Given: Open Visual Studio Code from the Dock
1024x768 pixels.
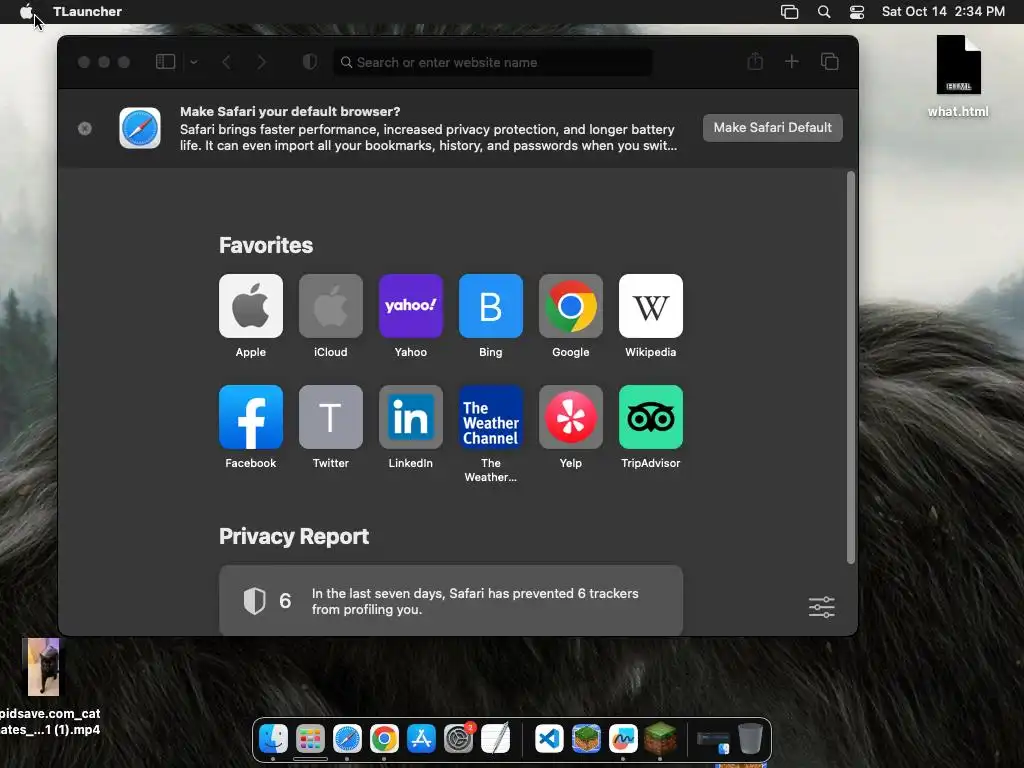Looking at the screenshot, I should coord(549,739).
